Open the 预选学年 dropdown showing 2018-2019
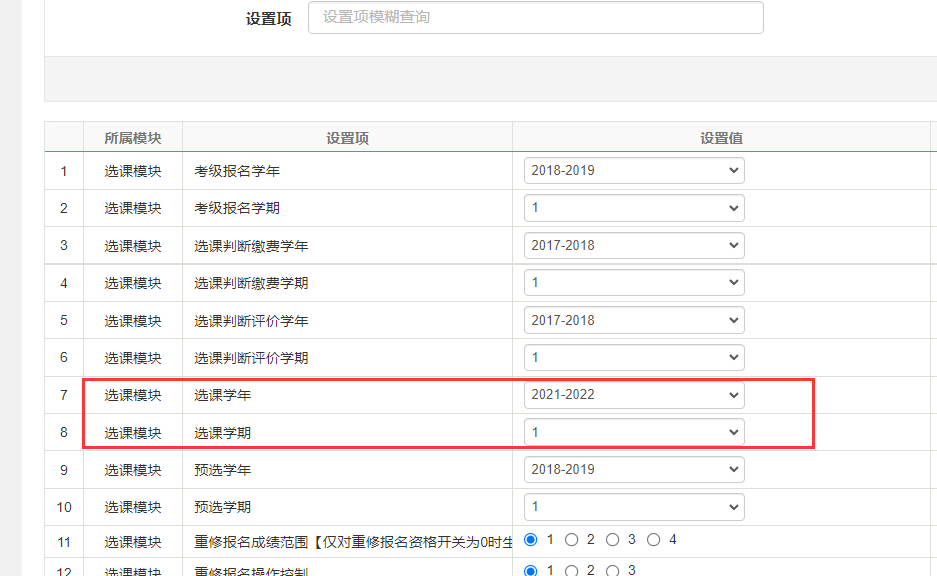The width and height of the screenshot is (937, 576). 634,469
